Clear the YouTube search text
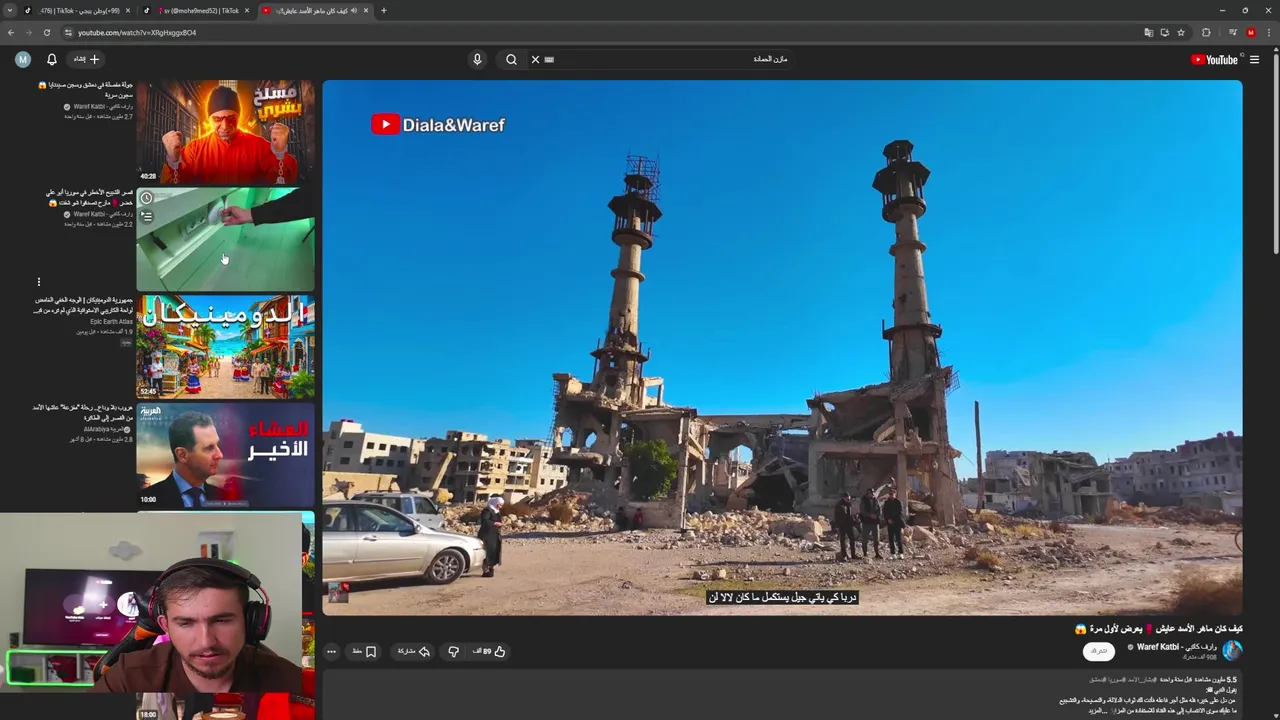1280x720 pixels. [535, 59]
